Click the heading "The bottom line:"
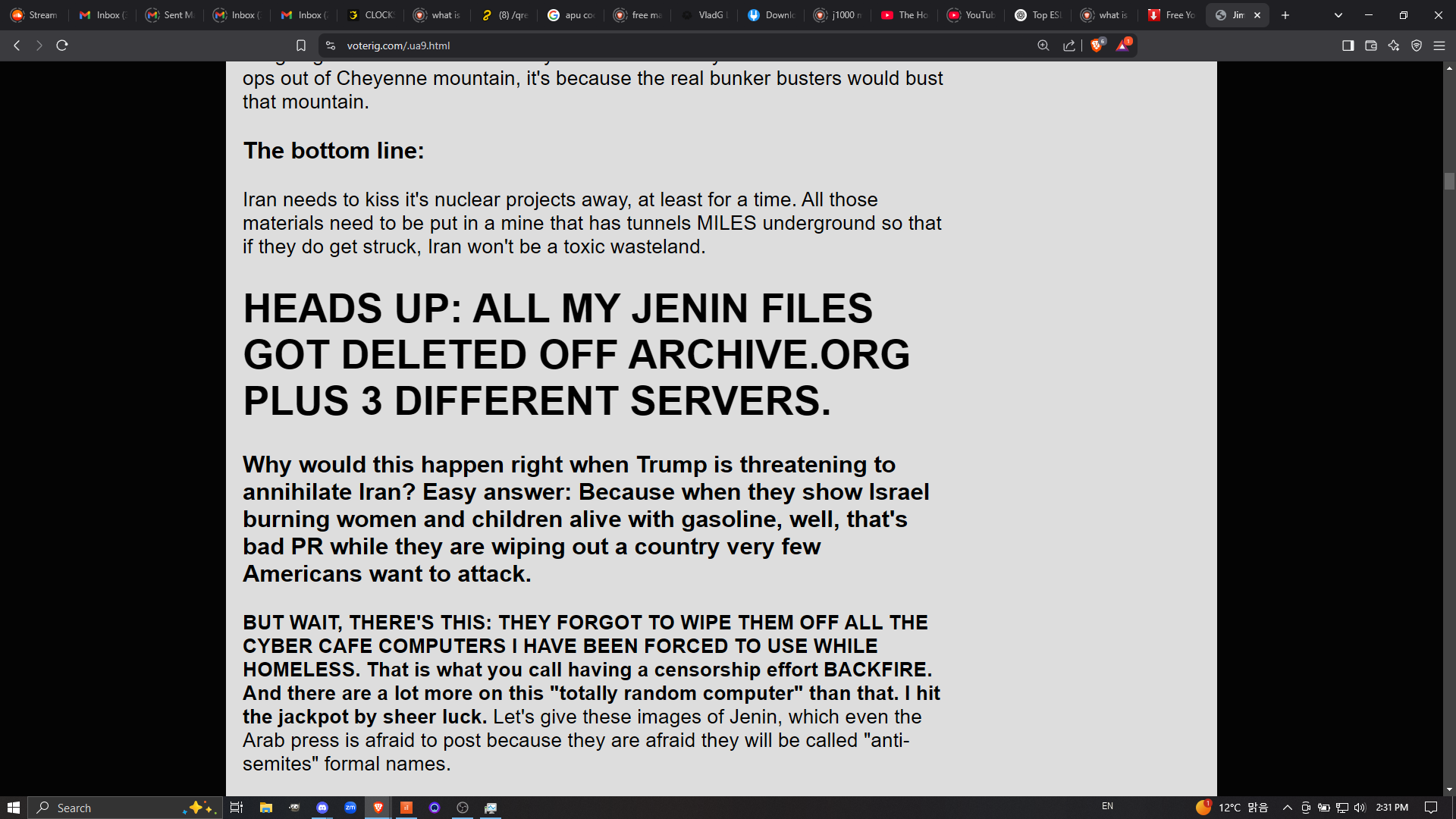The width and height of the screenshot is (1456, 819). tap(334, 151)
